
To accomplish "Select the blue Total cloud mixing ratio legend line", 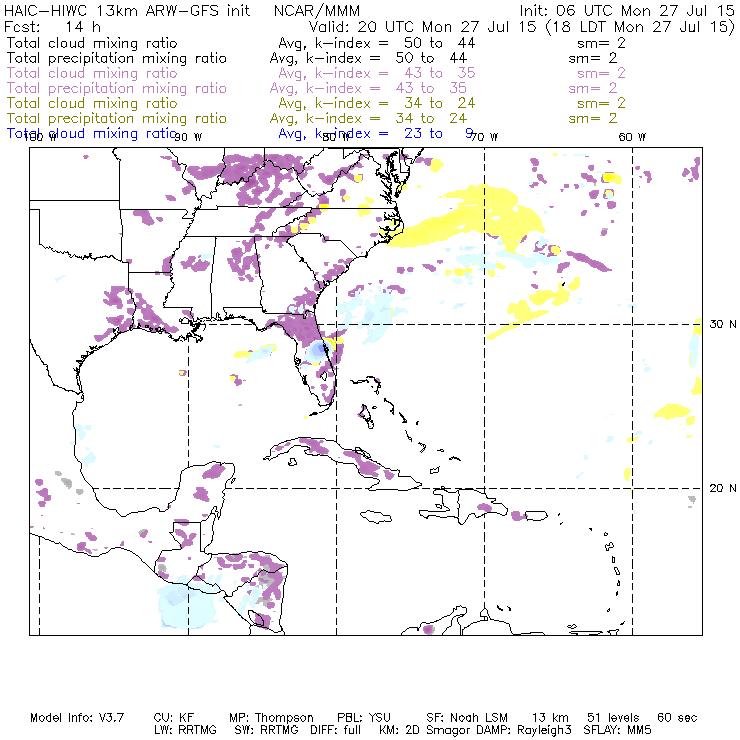I will coord(92,134).
